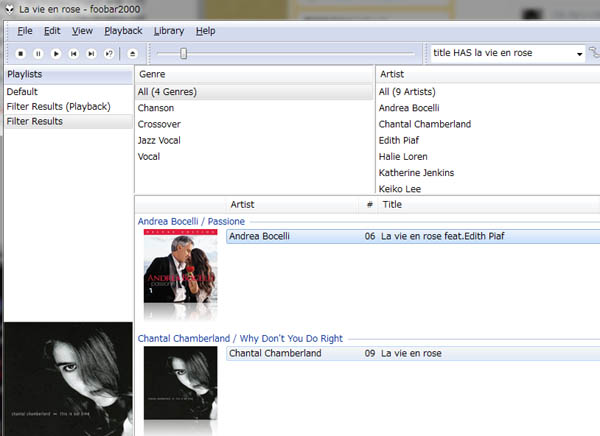The height and width of the screenshot is (436, 600).
Task: Open the View menu
Action: click(x=82, y=31)
